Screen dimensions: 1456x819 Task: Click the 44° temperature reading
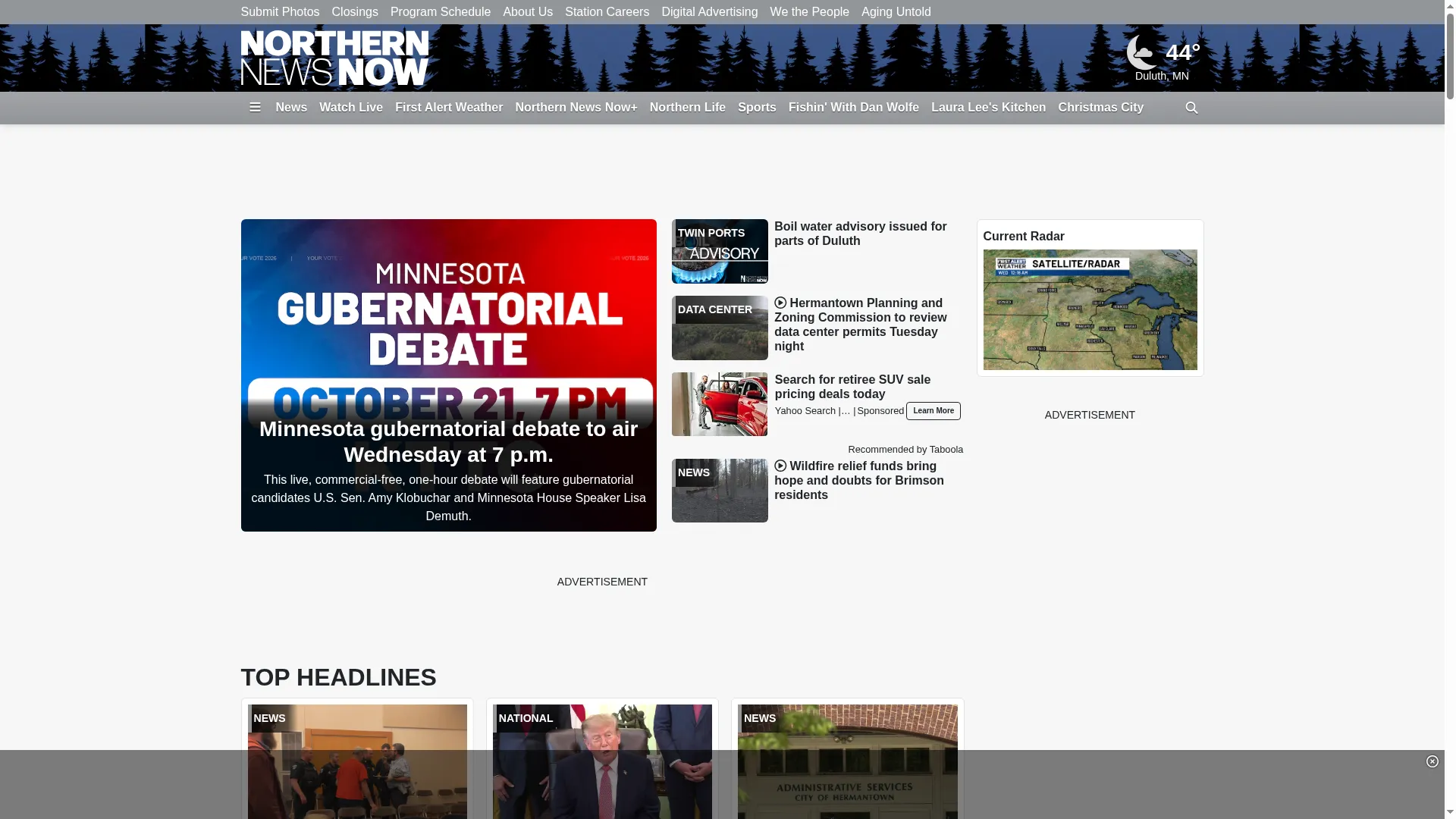tap(1182, 52)
